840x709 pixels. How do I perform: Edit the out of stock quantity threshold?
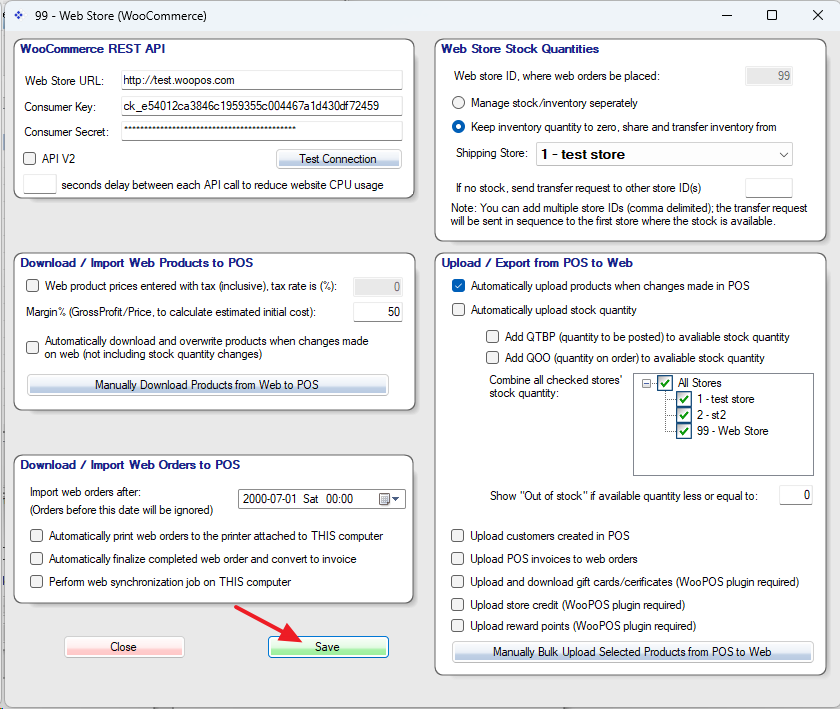coord(796,495)
